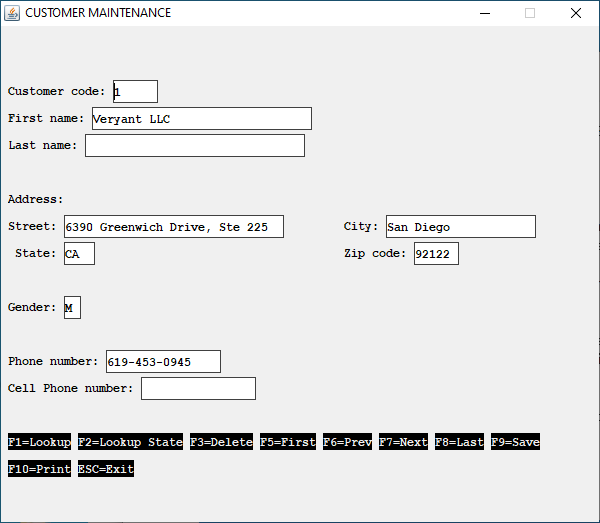600x523 pixels.
Task: Click the Gender field
Action: click(x=72, y=308)
